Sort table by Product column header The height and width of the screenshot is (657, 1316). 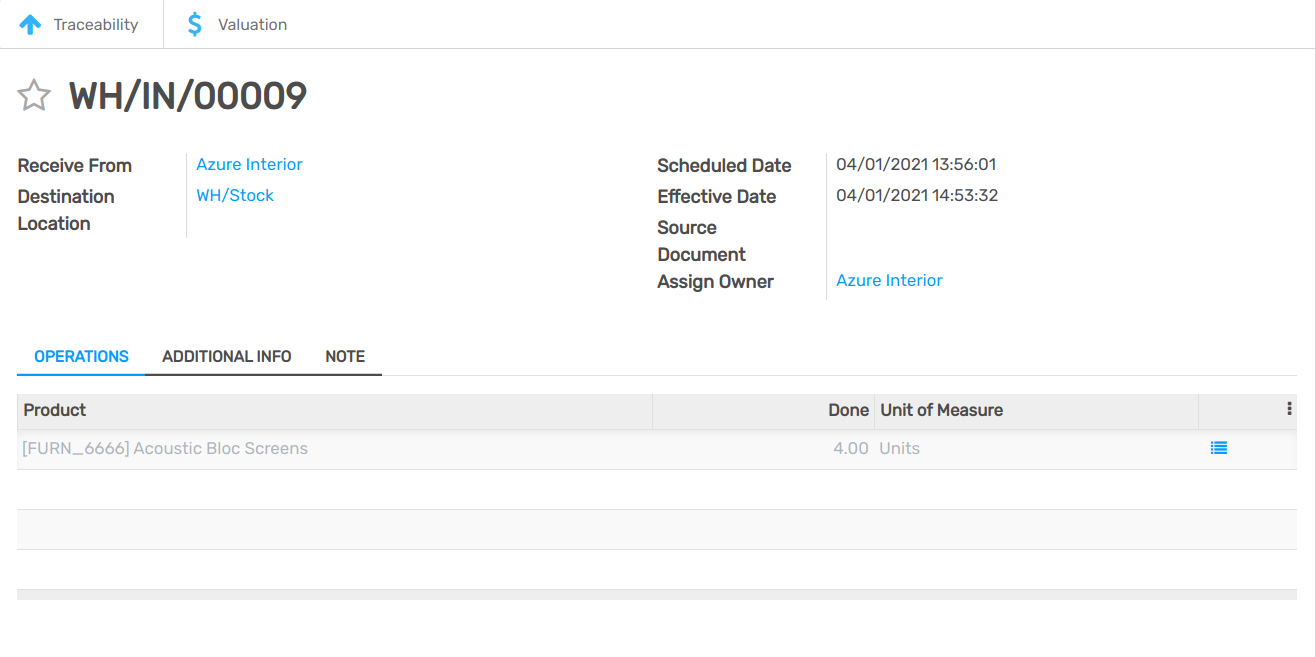point(55,410)
